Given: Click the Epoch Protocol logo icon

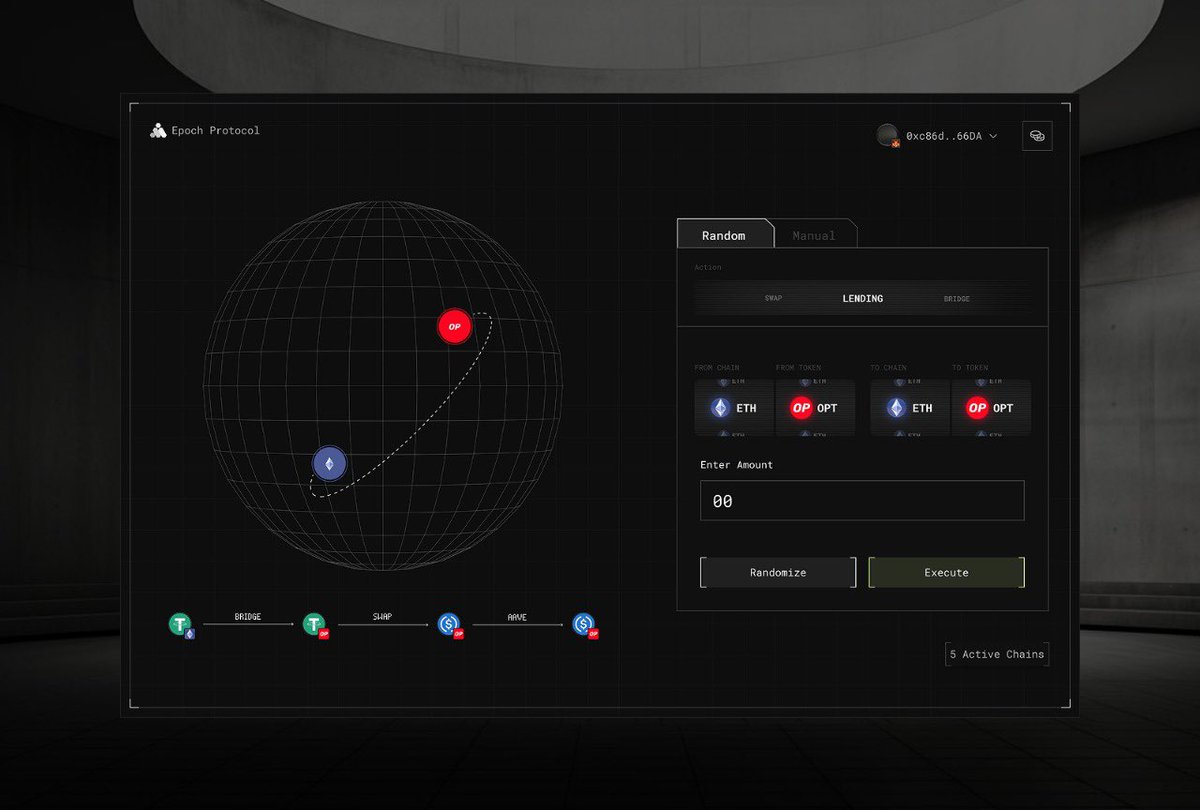Looking at the screenshot, I should coord(158,131).
